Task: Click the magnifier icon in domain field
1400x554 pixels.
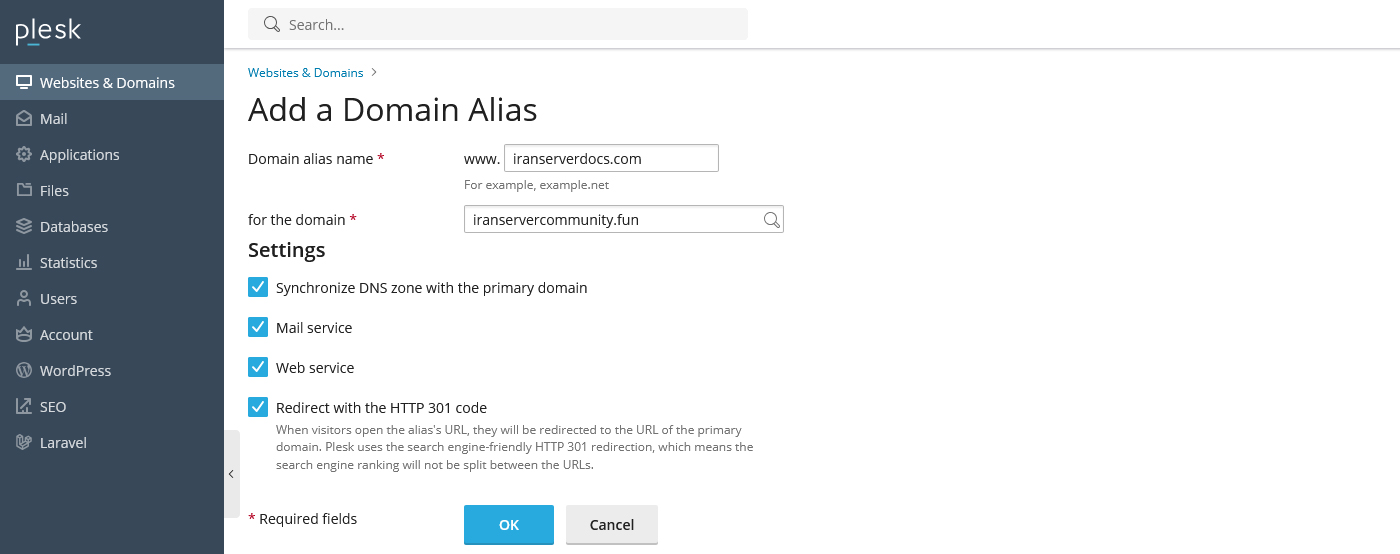Action: (771, 220)
